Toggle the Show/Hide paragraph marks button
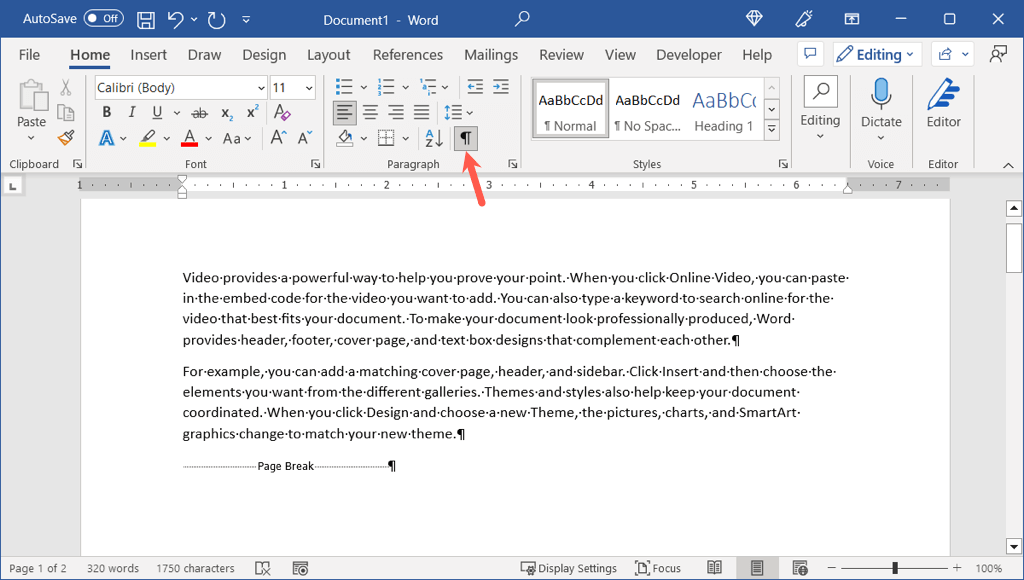This screenshot has width=1024, height=580. pyautogui.click(x=465, y=138)
